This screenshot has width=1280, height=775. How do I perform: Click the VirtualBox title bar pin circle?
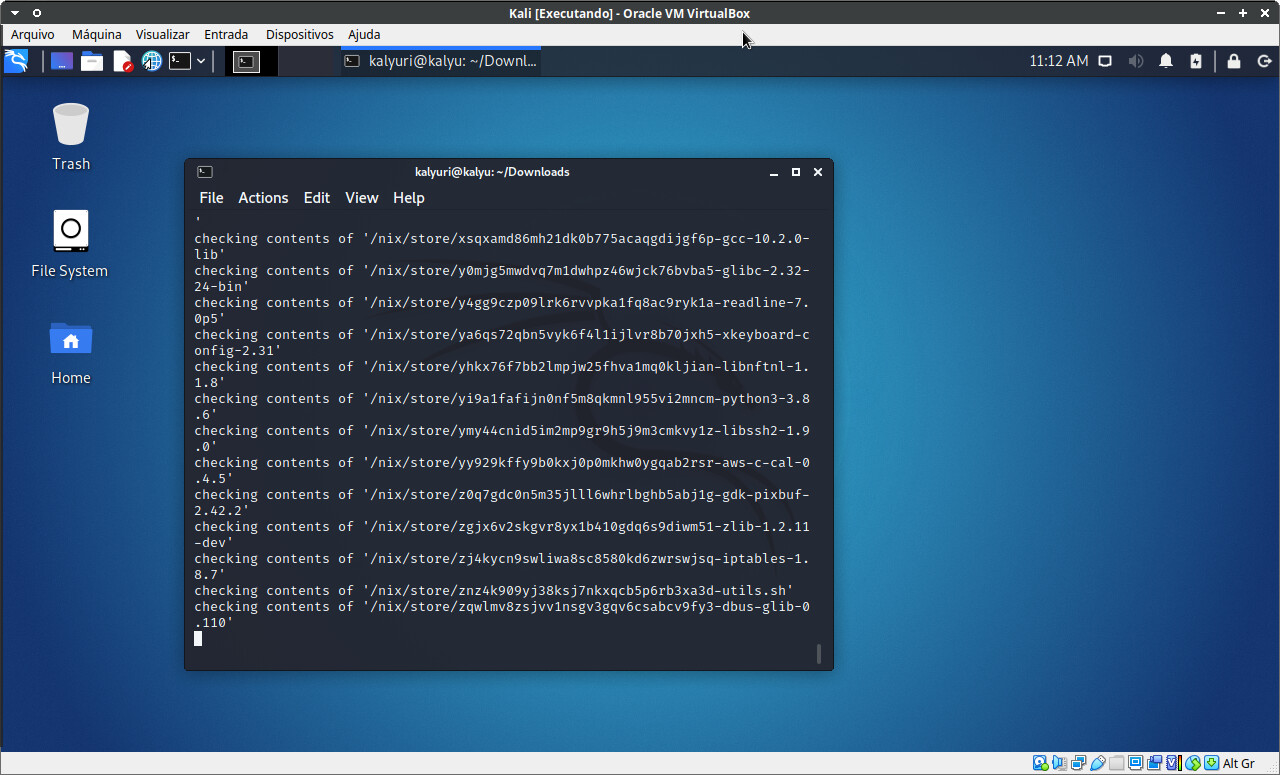click(37, 13)
